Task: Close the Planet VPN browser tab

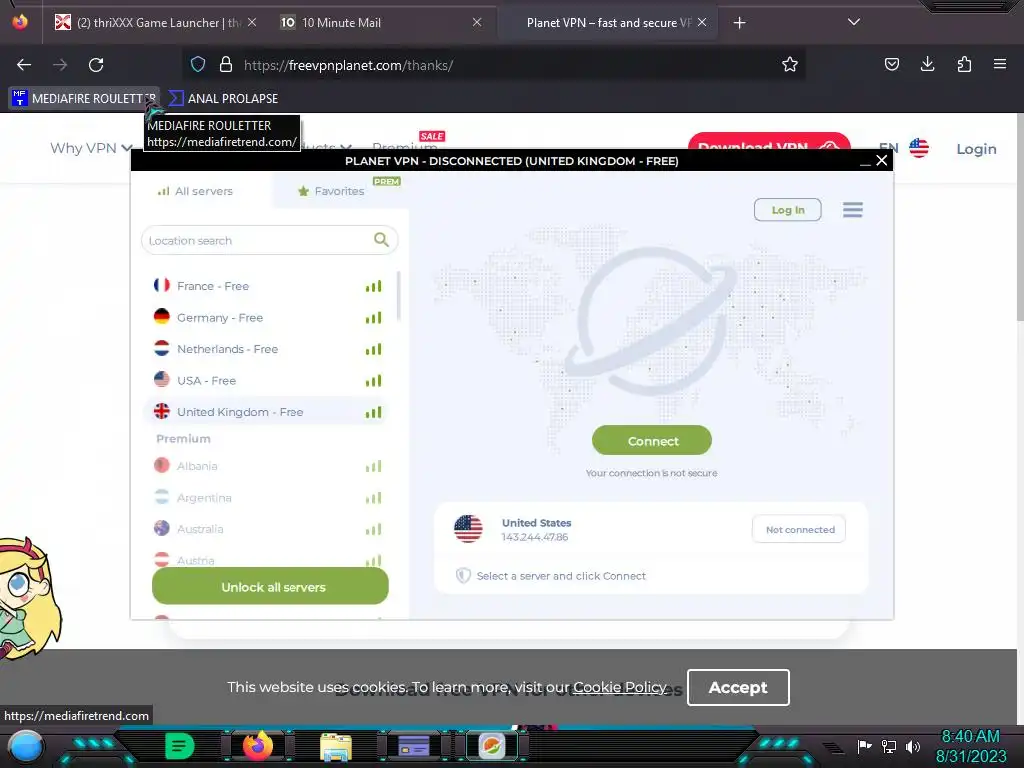Action: [x=702, y=22]
